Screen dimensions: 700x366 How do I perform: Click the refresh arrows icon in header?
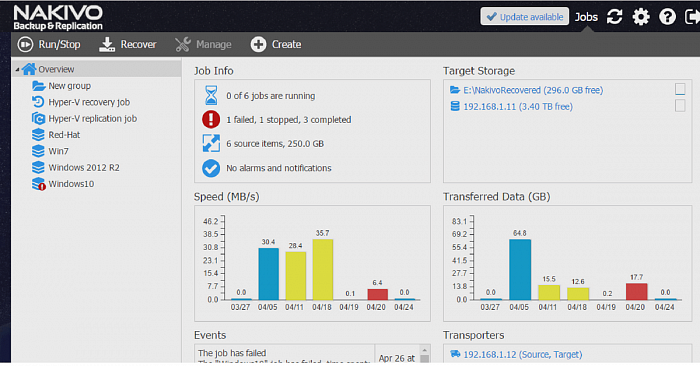615,17
